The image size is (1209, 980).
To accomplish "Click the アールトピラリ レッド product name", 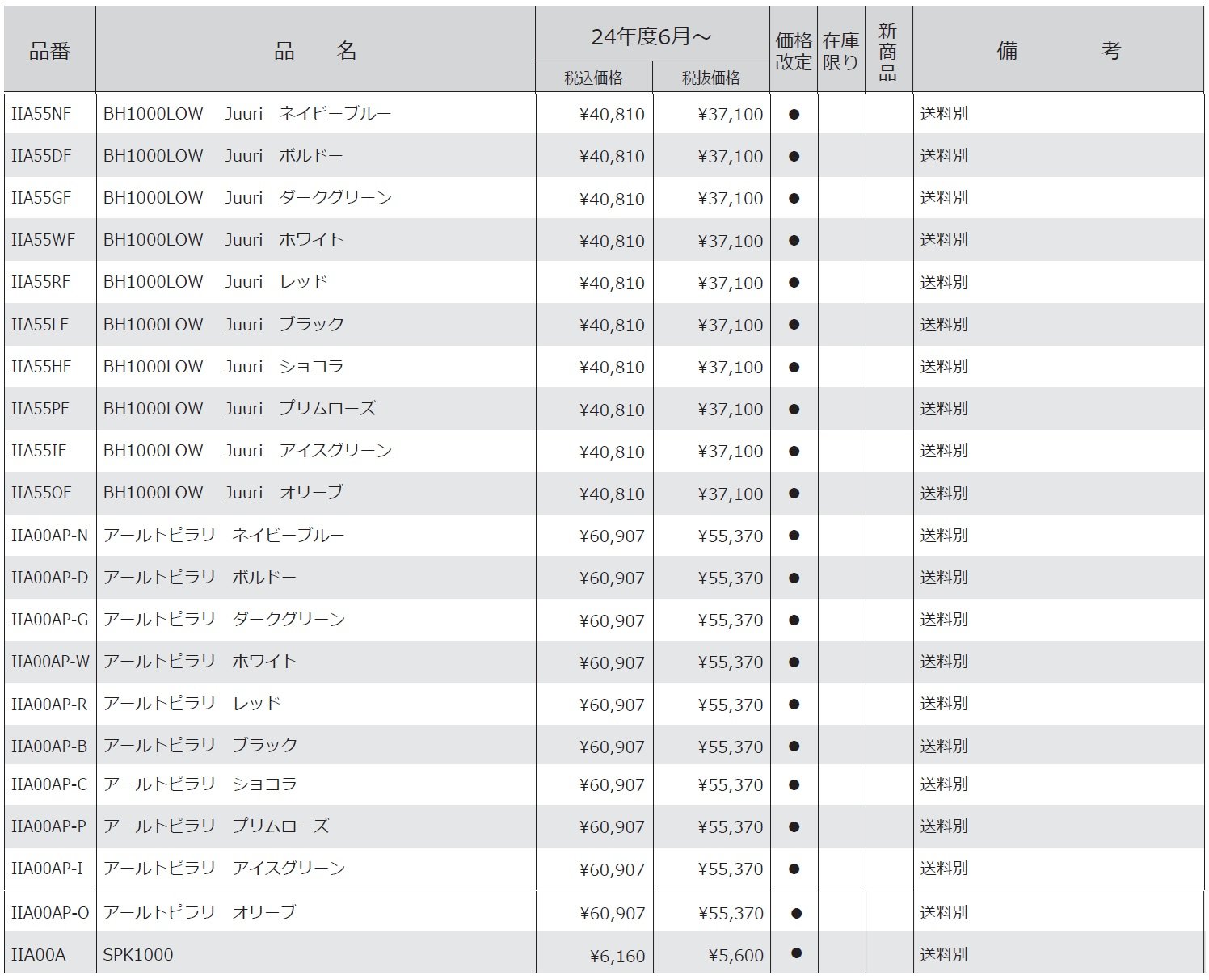I will point(192,704).
